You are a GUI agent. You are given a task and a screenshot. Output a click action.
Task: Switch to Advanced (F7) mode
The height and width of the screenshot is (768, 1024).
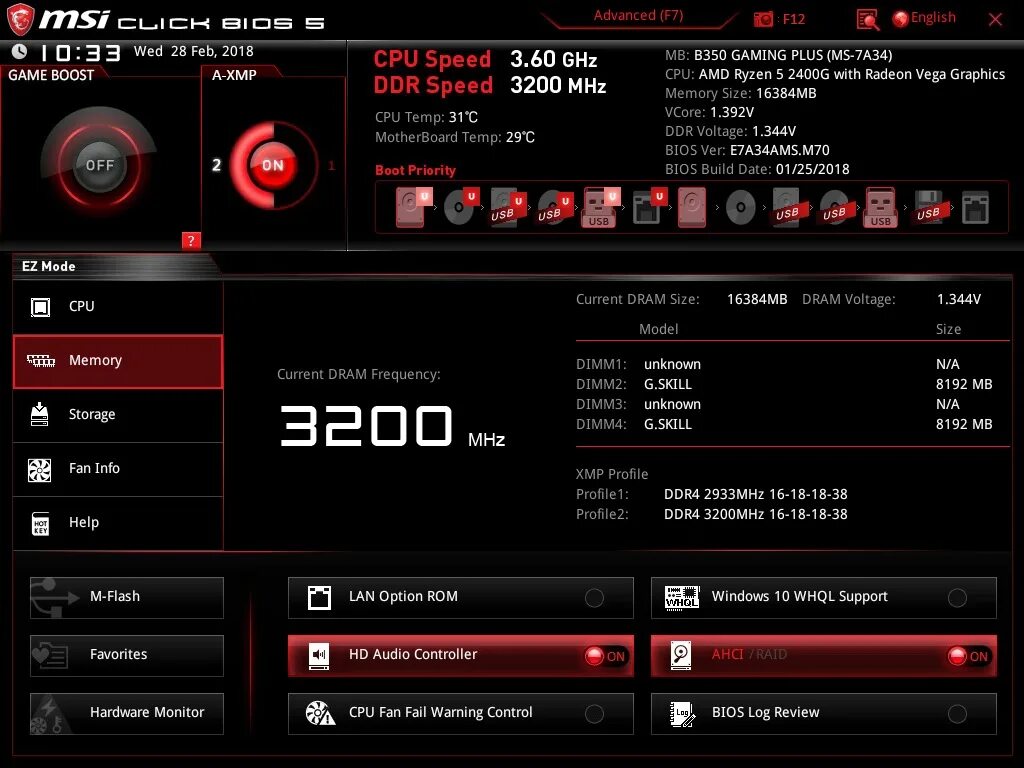point(638,16)
